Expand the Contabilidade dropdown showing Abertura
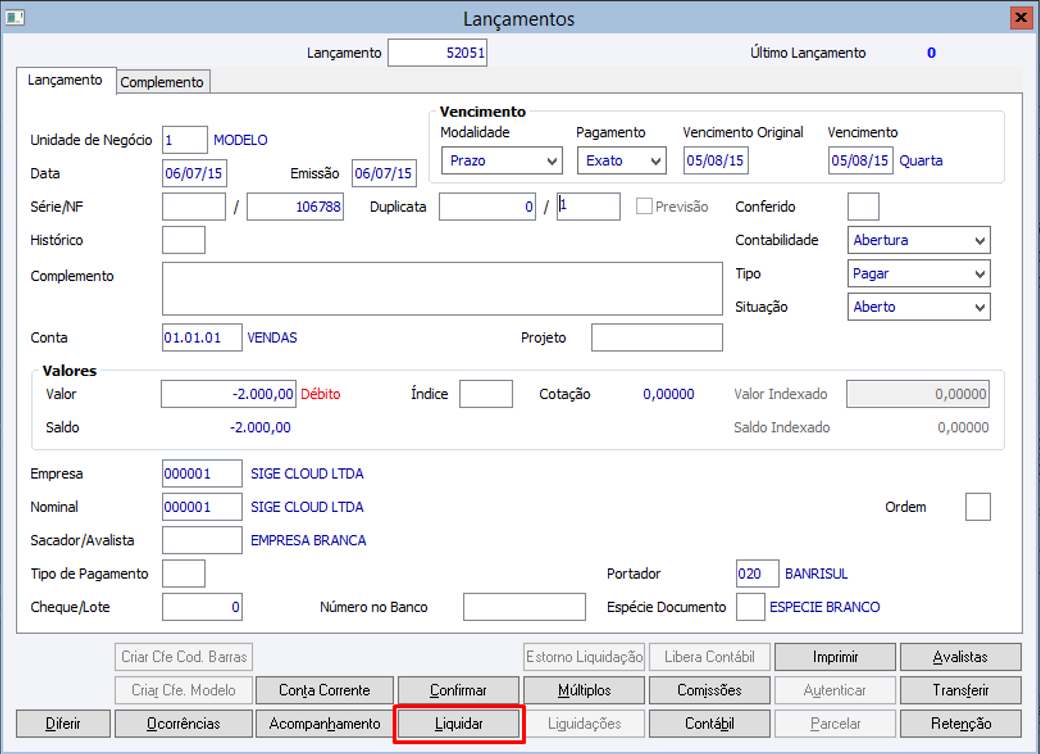The image size is (1040, 754). coord(919,240)
